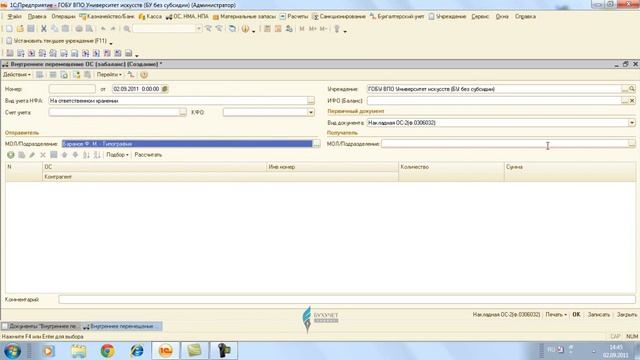640x360 pixels.
Task: Click the Дт/Кт postings icon in document toolbar
Action: tap(131, 75)
